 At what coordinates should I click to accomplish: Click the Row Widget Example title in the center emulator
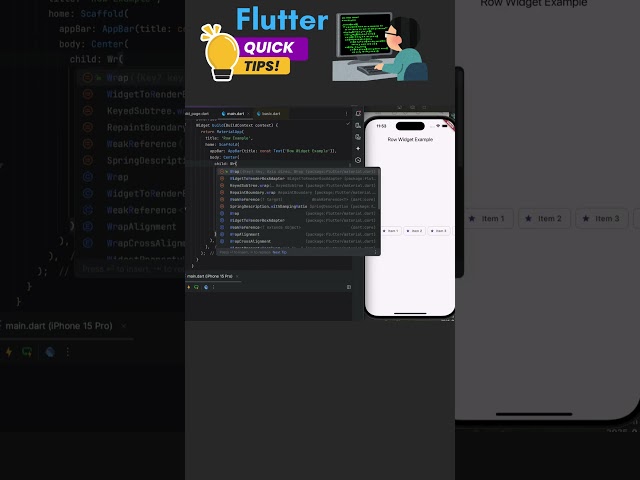(x=410, y=140)
